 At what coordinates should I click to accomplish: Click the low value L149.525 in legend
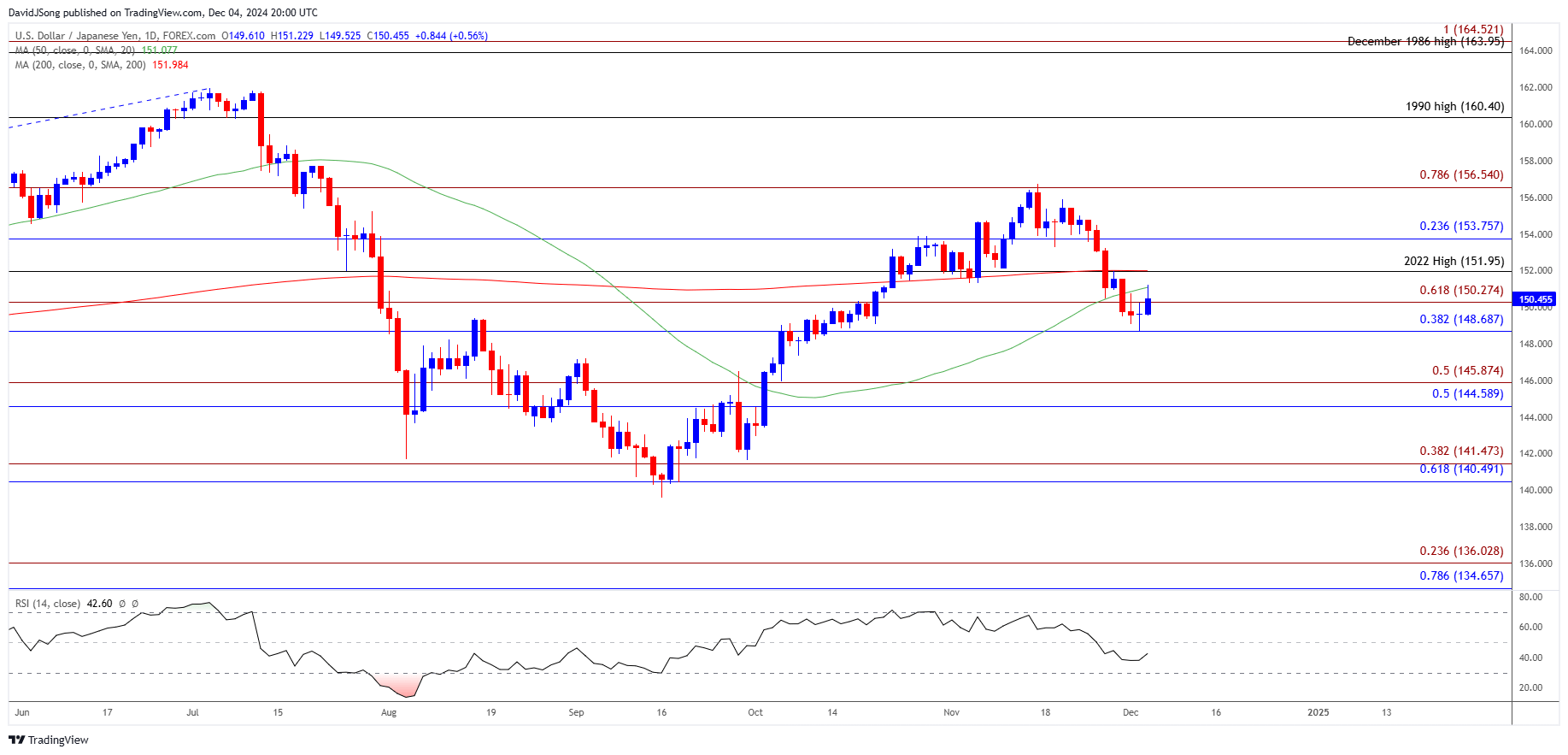click(x=340, y=36)
